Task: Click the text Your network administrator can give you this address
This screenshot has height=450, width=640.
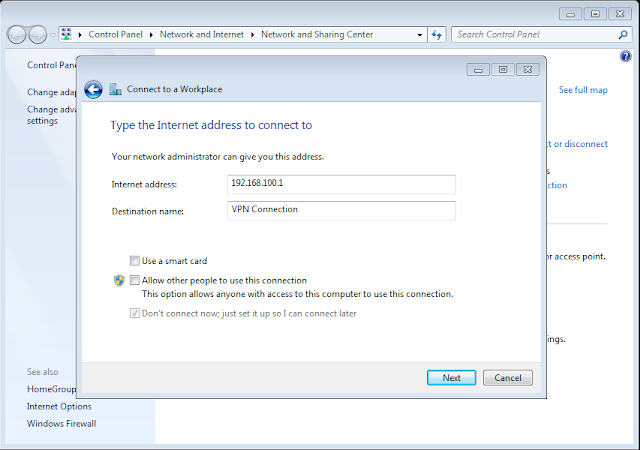Action: 218,157
